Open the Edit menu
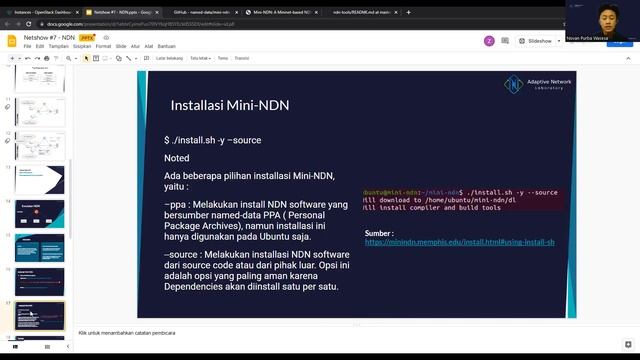The image size is (640, 360). coord(40,47)
